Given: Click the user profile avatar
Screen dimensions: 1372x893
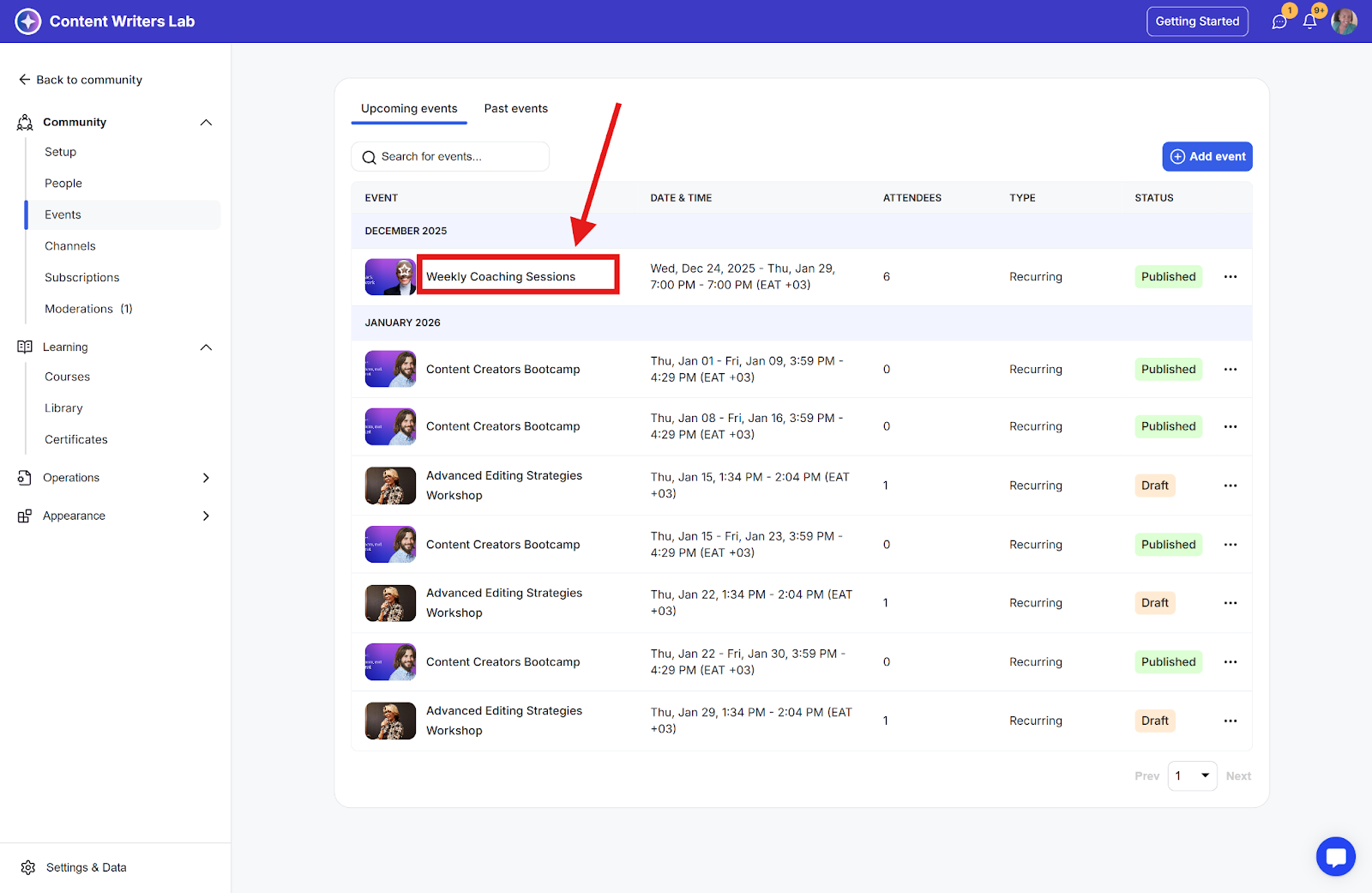Looking at the screenshot, I should click(1344, 21).
